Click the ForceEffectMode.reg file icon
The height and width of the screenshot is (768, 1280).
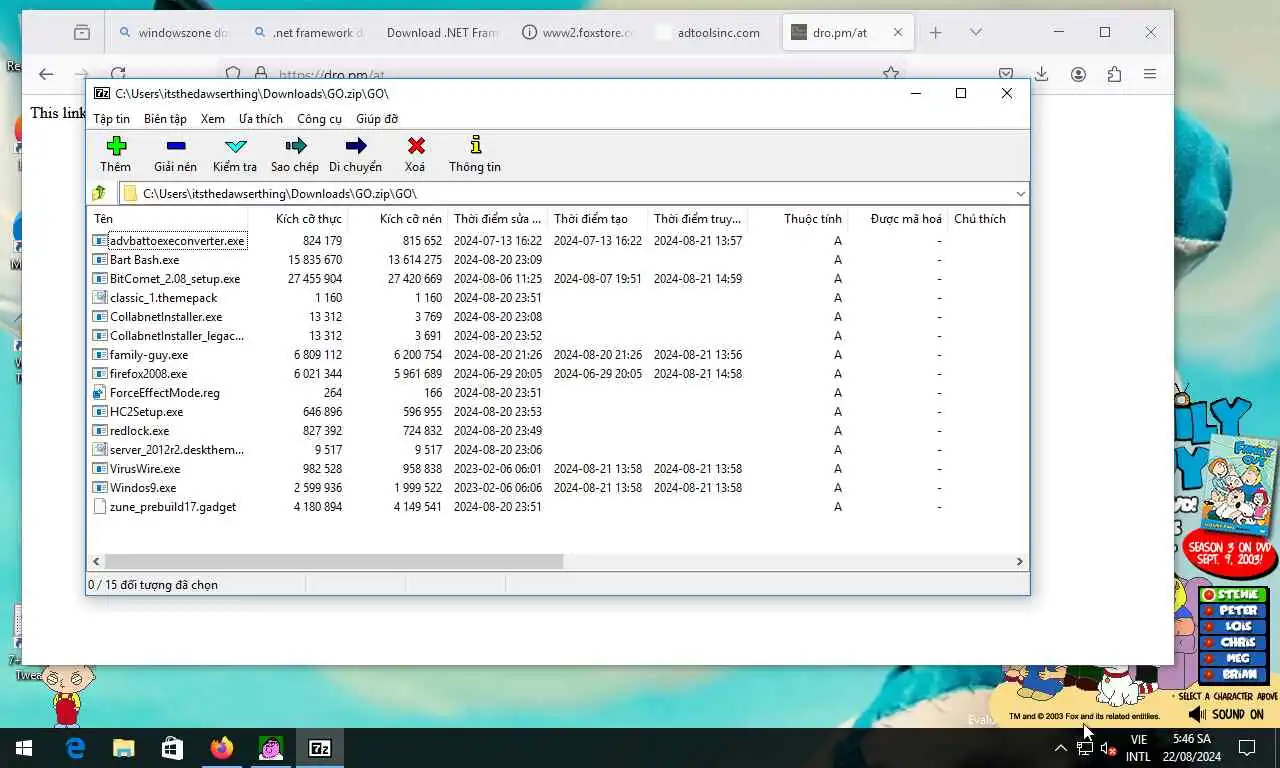pos(99,393)
